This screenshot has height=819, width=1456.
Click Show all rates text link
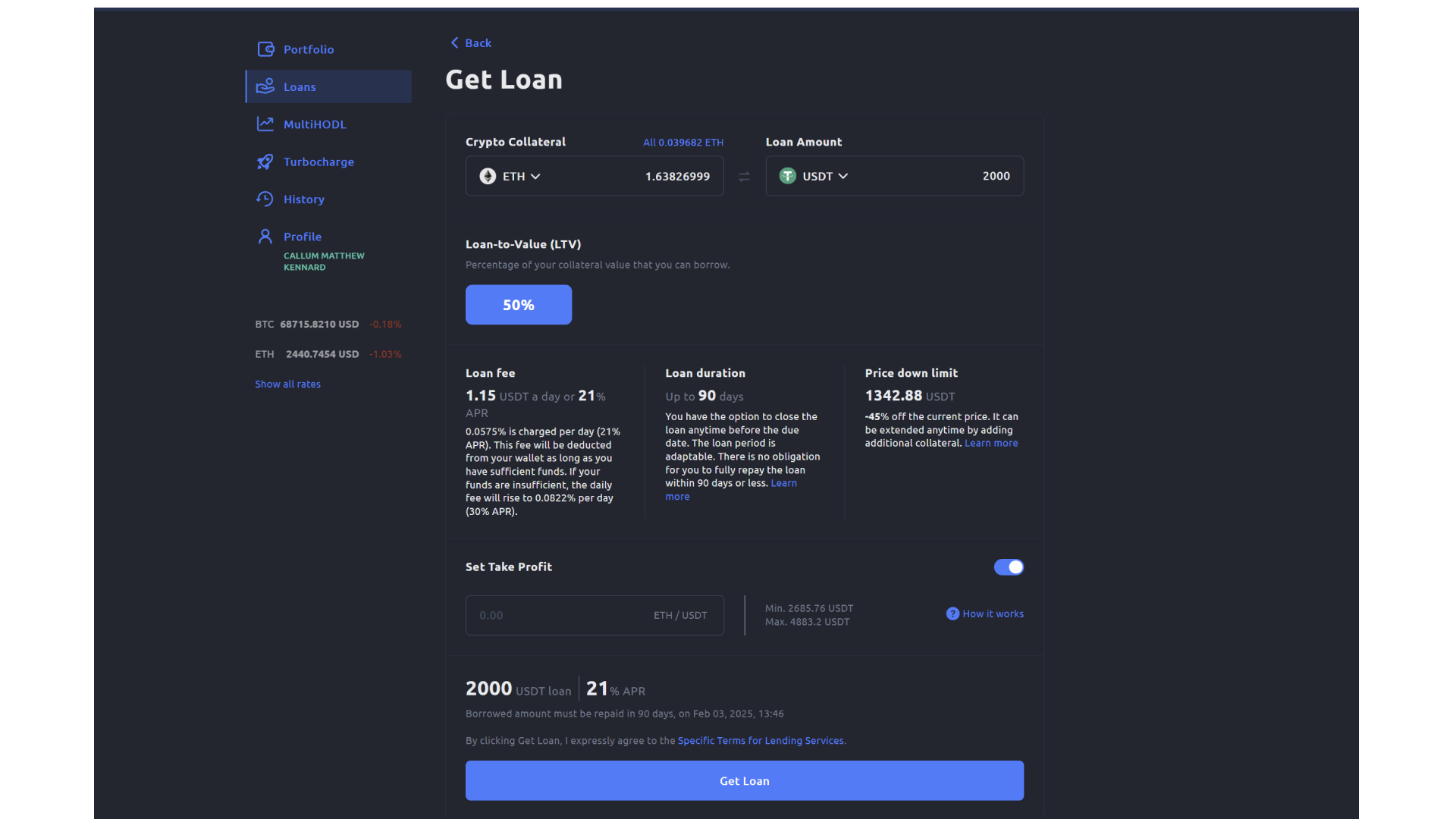click(288, 384)
